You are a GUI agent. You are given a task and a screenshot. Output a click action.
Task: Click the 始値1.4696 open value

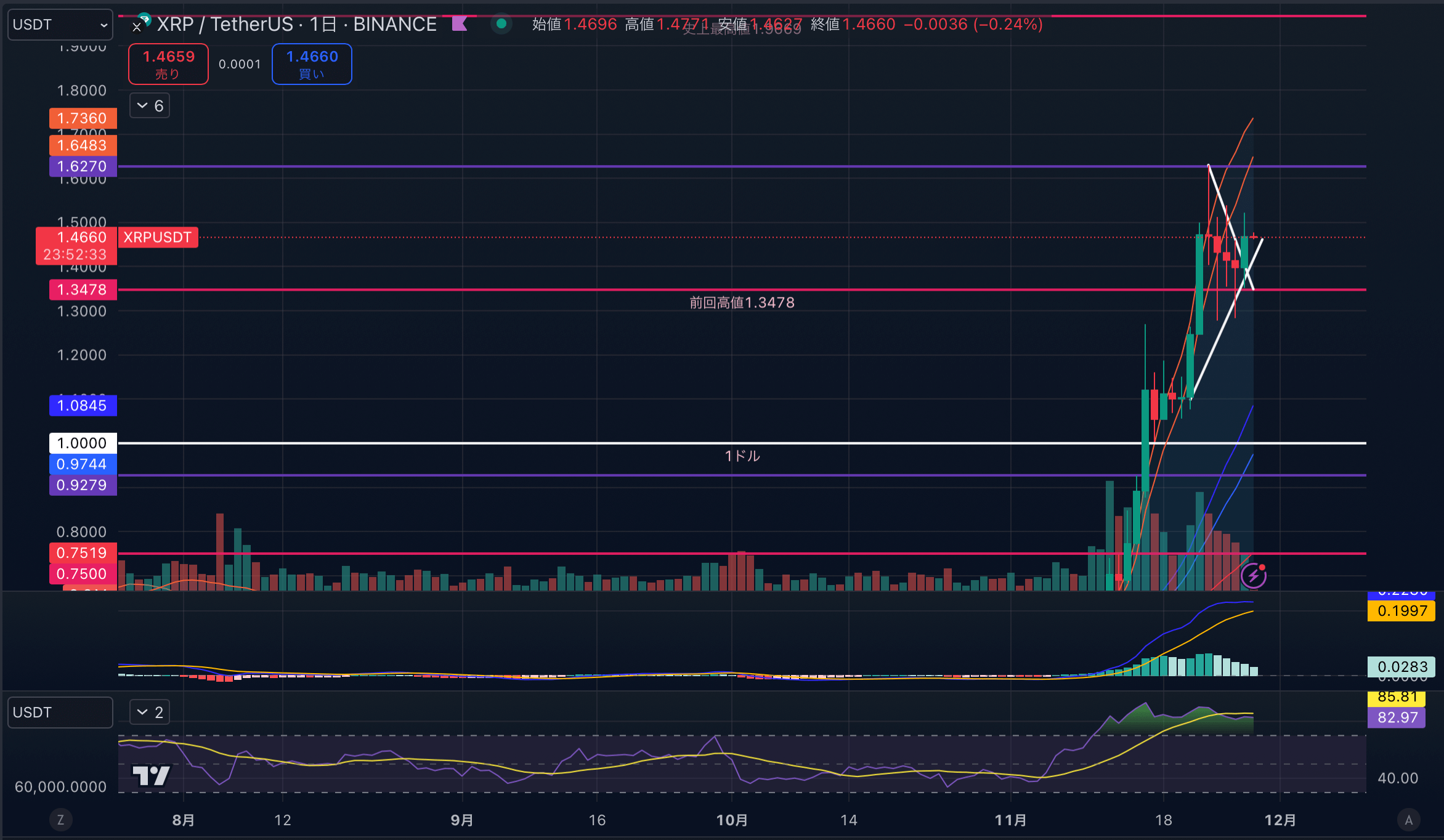574,25
